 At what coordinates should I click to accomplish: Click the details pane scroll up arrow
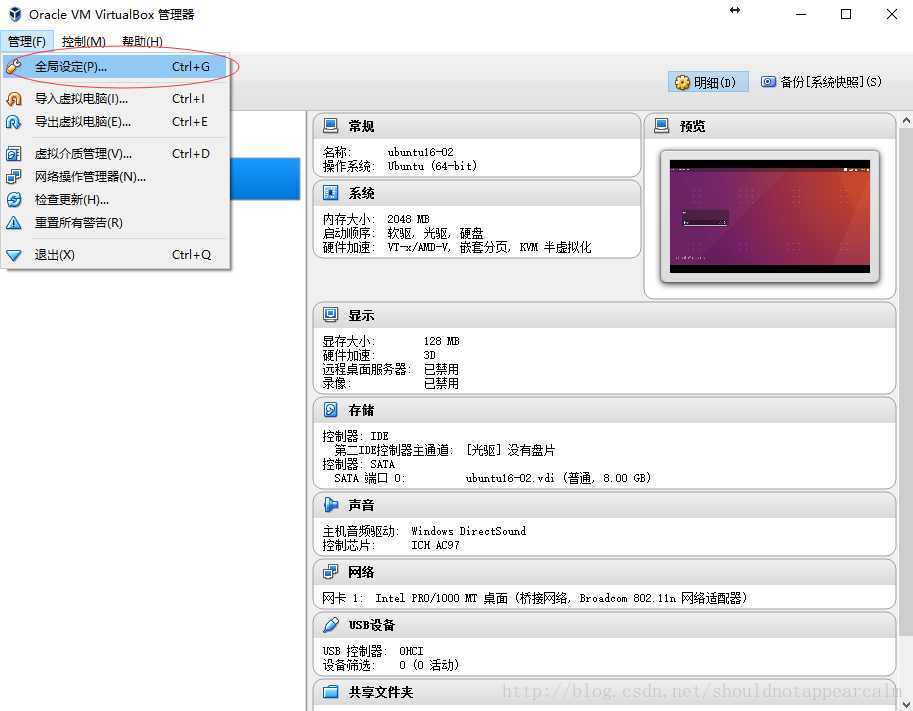905,121
